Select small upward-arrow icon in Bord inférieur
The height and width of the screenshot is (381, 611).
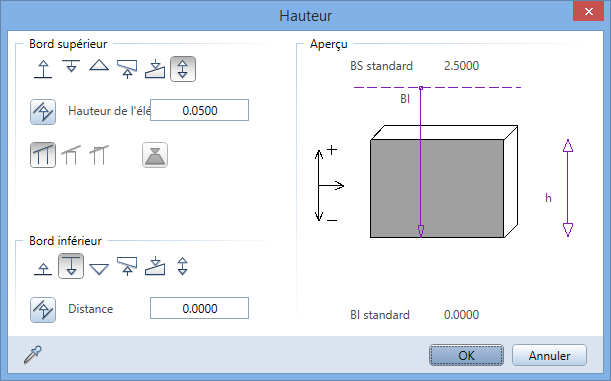click(43, 269)
